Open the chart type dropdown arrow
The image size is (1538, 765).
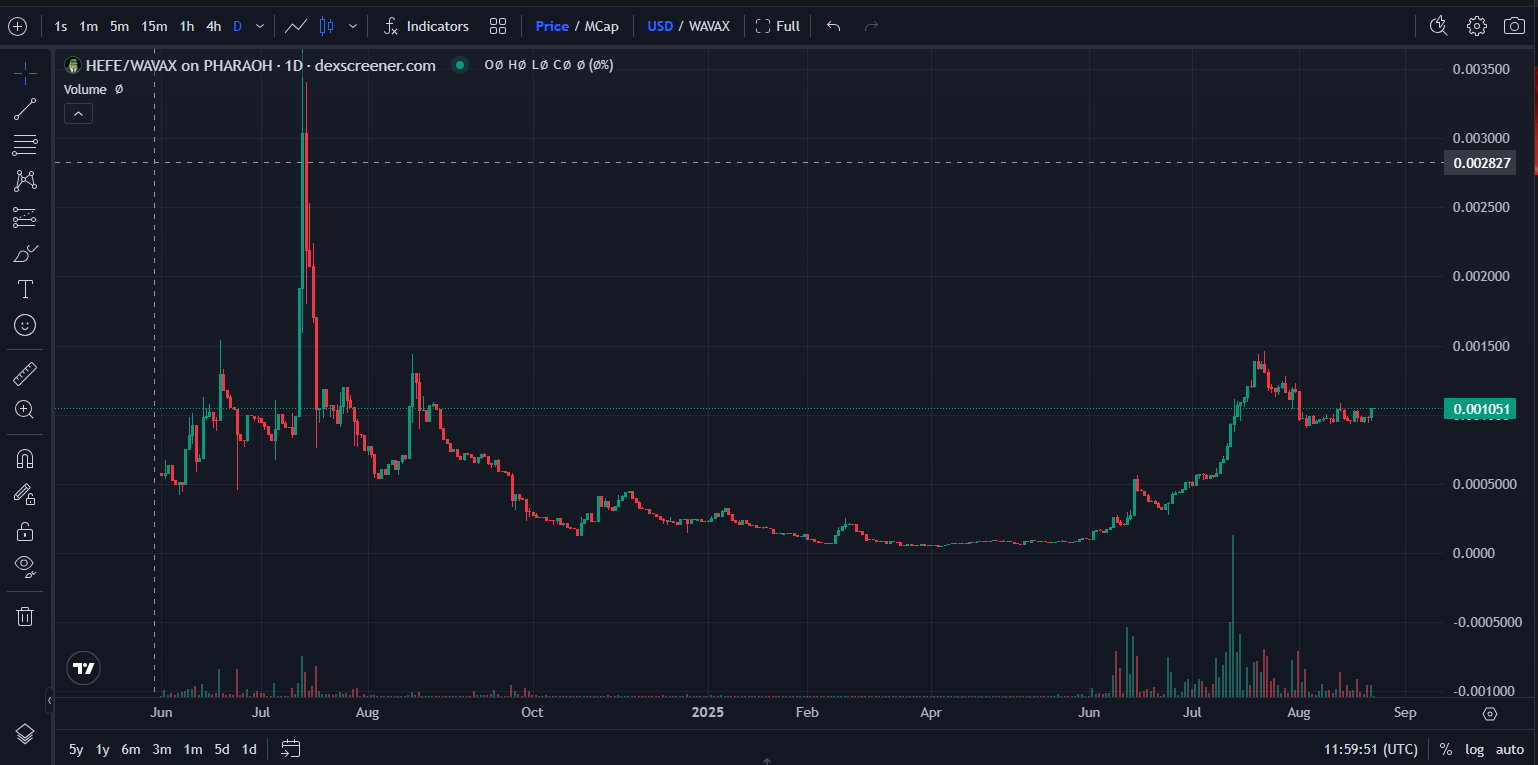[352, 26]
